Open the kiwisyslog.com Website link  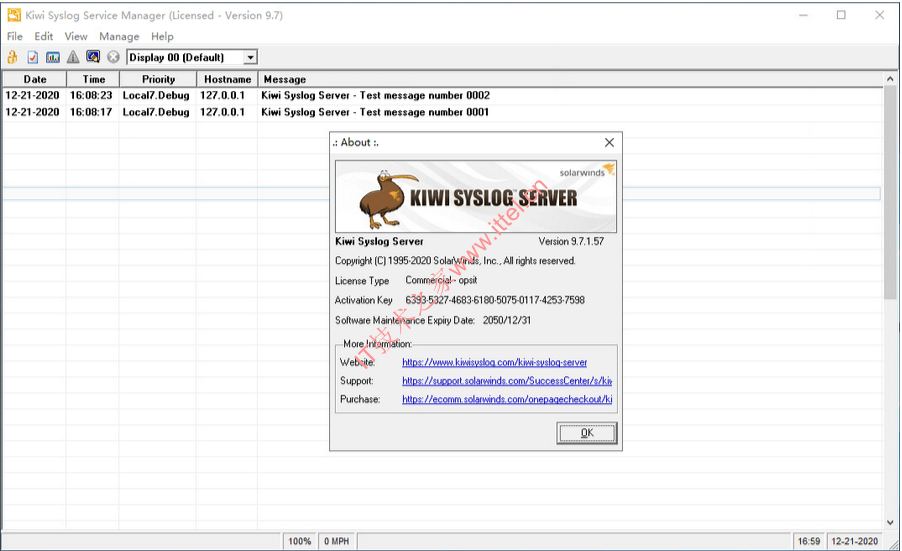pos(495,362)
